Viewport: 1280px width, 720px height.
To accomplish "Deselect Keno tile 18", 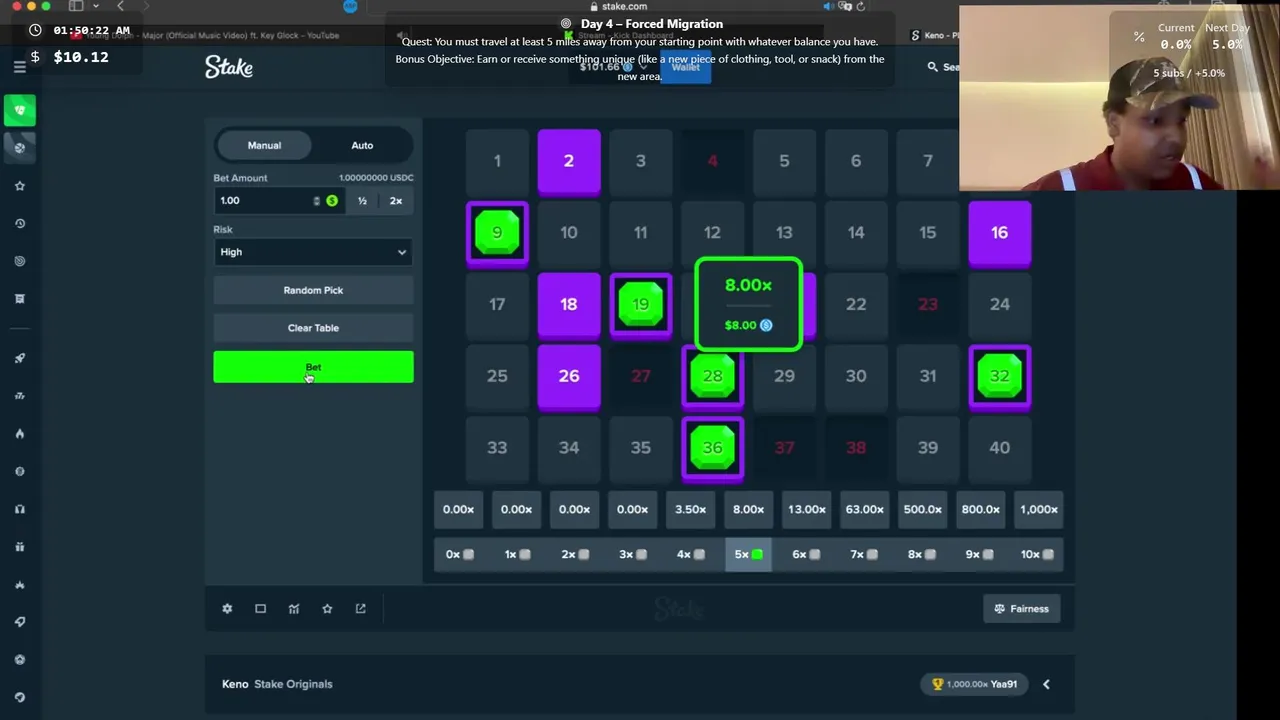I will click(569, 304).
